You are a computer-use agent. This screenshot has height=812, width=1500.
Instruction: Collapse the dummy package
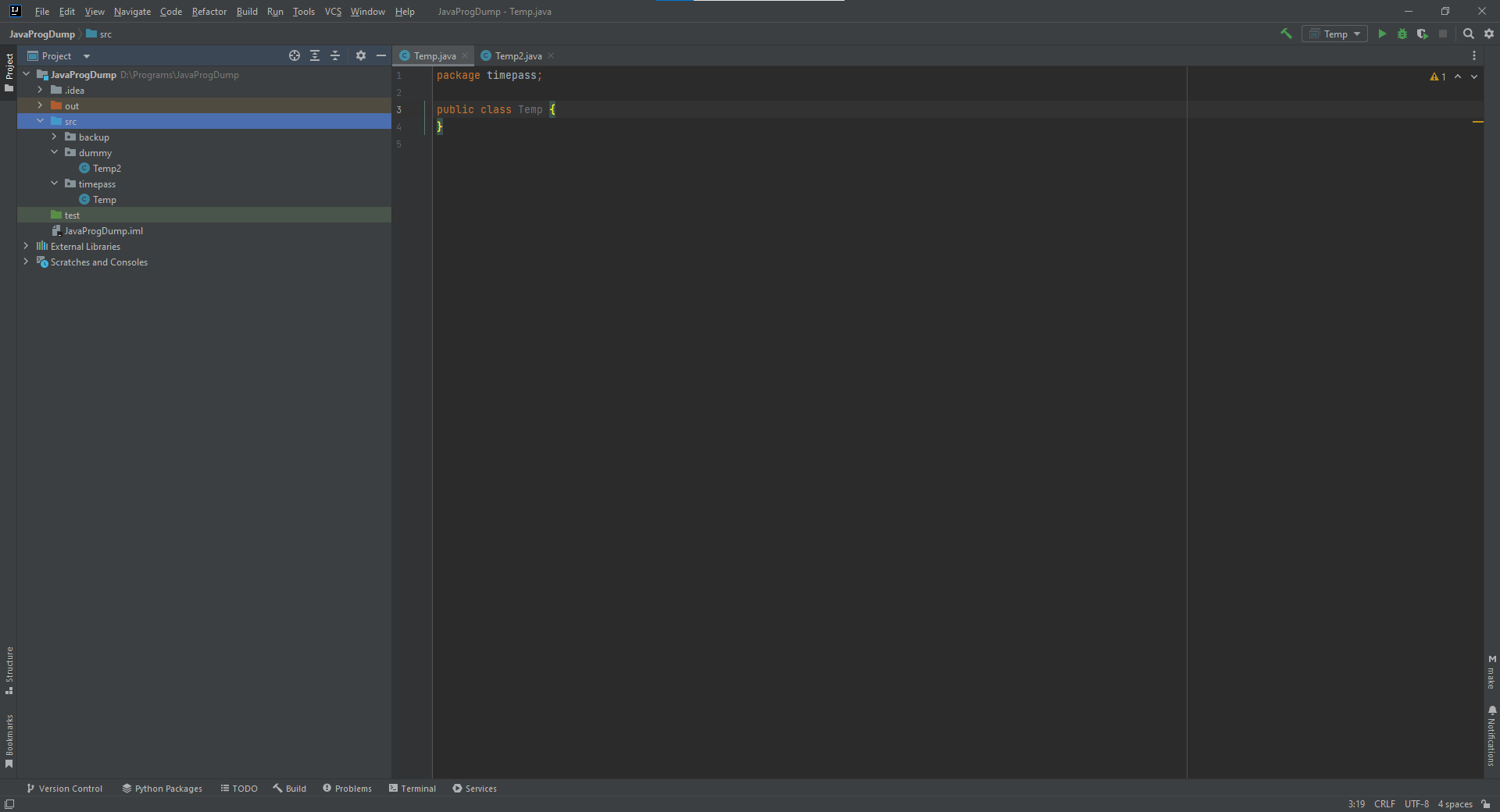pos(54,152)
